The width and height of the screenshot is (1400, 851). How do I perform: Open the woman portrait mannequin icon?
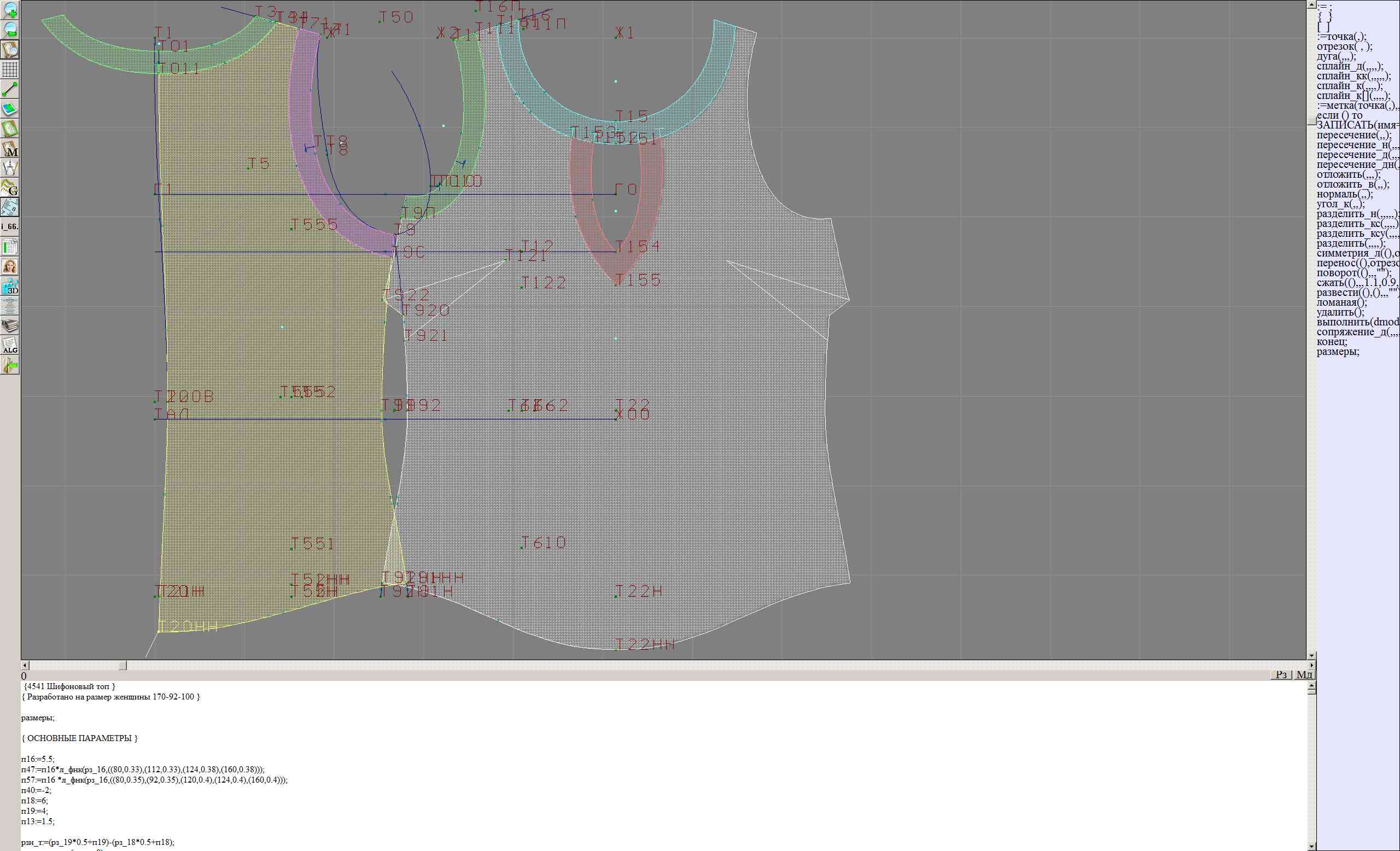(x=10, y=266)
